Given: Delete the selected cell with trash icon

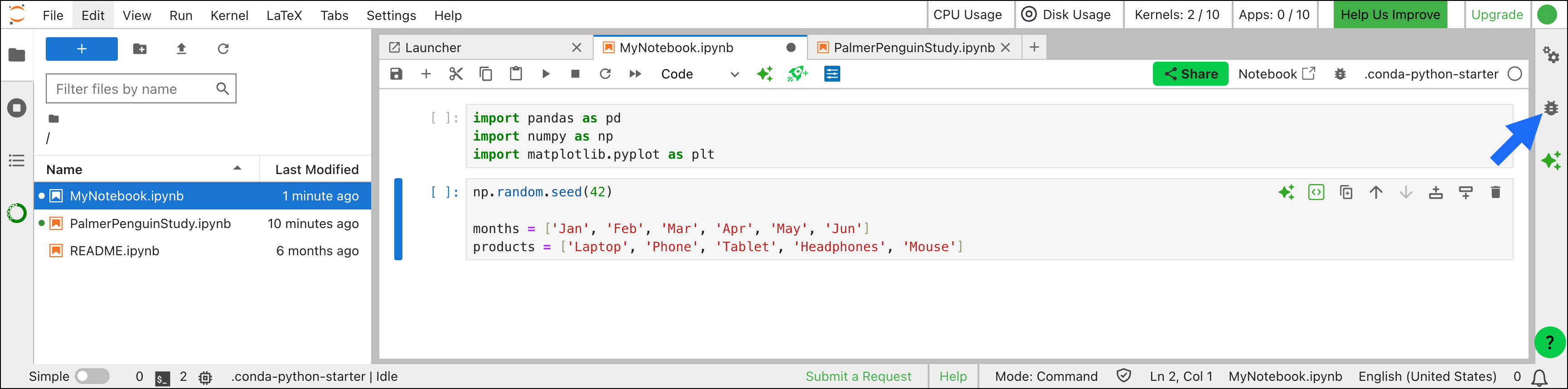Looking at the screenshot, I should 1495,192.
